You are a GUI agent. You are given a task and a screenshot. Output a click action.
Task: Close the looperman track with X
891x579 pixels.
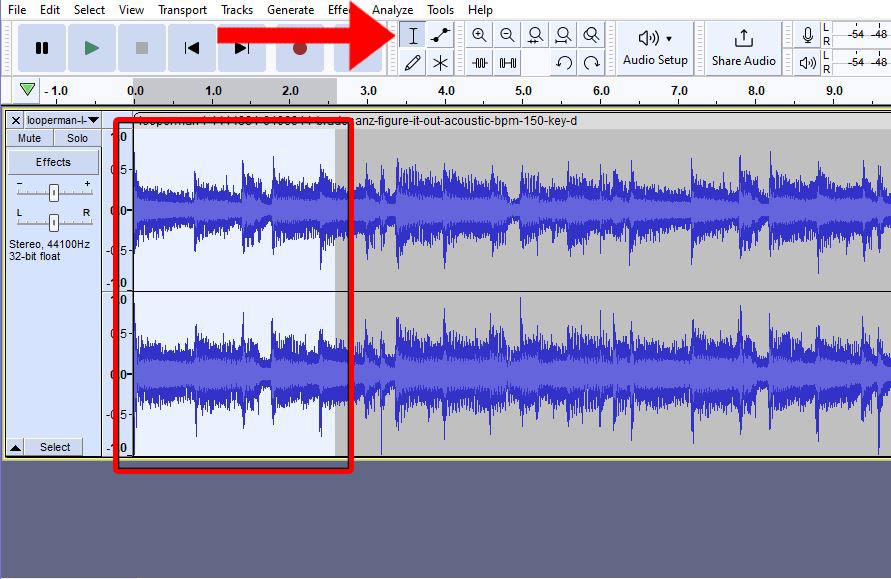[16, 120]
